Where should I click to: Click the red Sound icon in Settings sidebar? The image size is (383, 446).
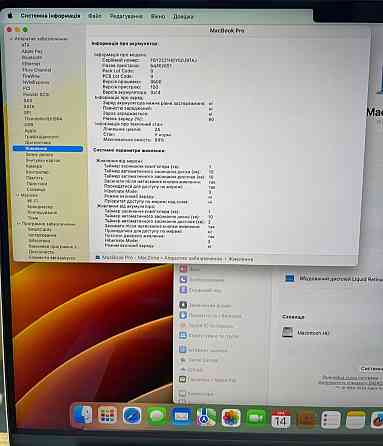click(184, 268)
